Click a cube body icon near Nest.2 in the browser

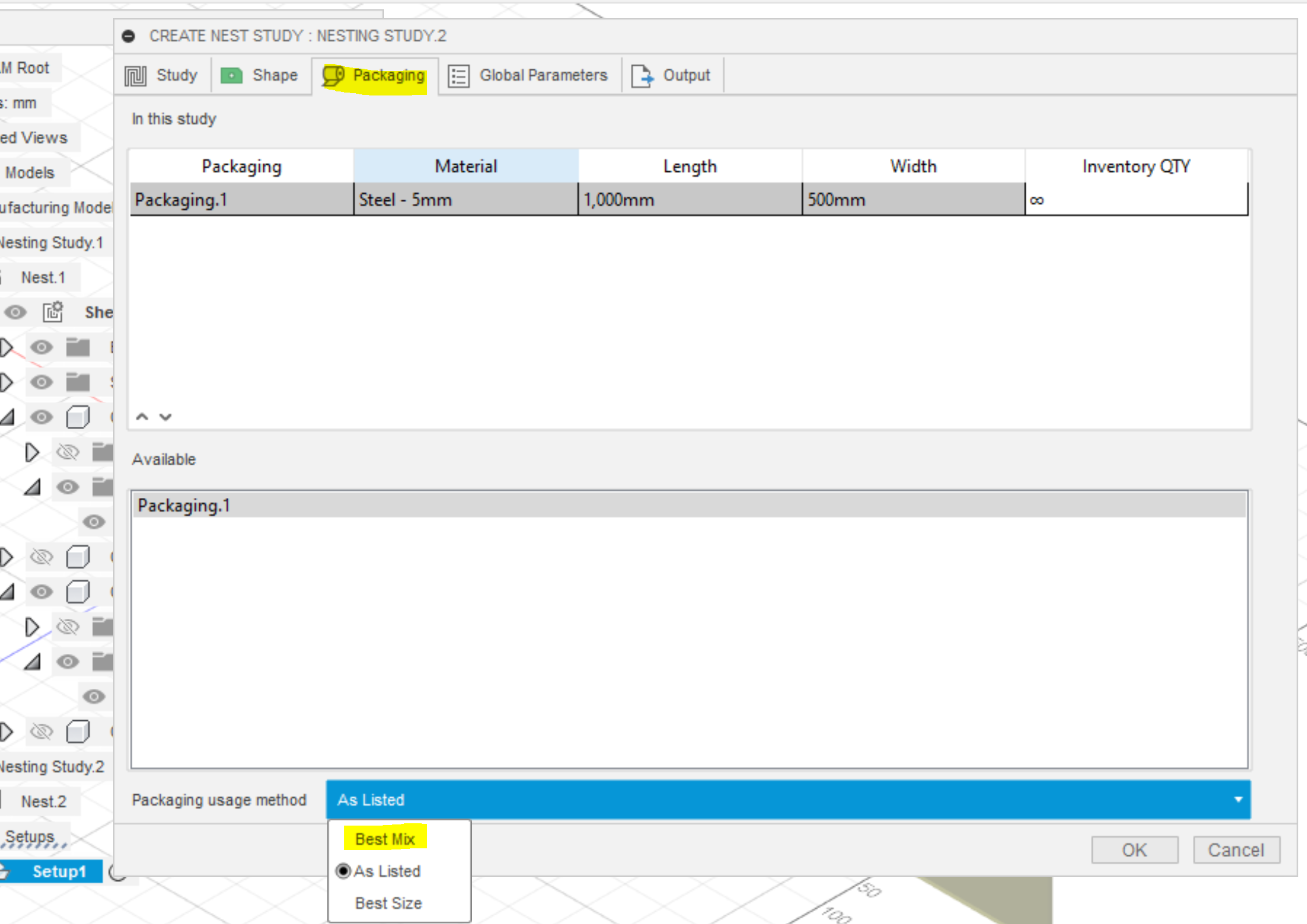pos(78,732)
